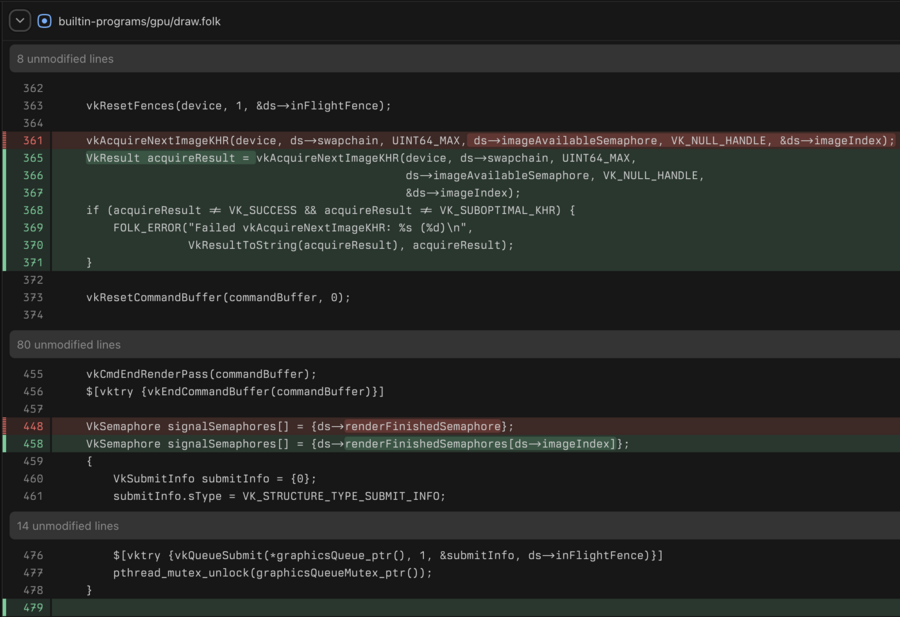The height and width of the screenshot is (617, 900).
Task: Click the vkResetFences(device, 1, ...) line
Action: [238, 106]
